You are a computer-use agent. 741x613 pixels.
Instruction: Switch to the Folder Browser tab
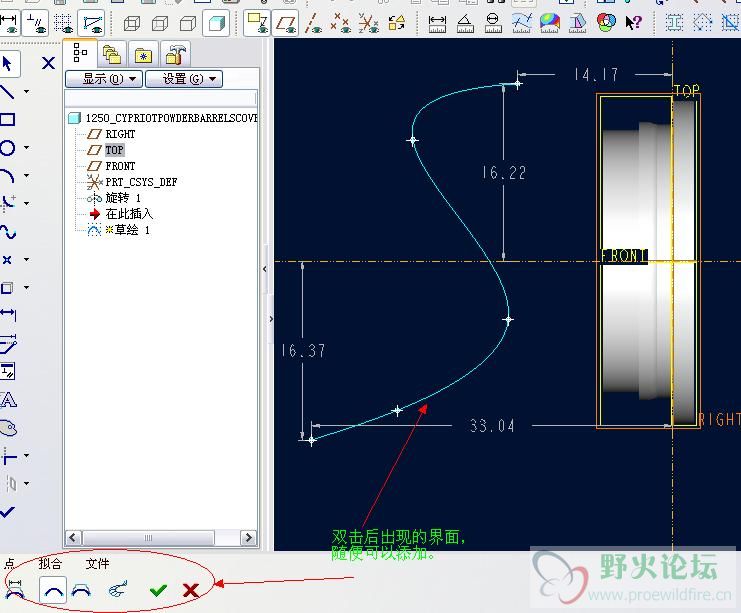point(112,55)
